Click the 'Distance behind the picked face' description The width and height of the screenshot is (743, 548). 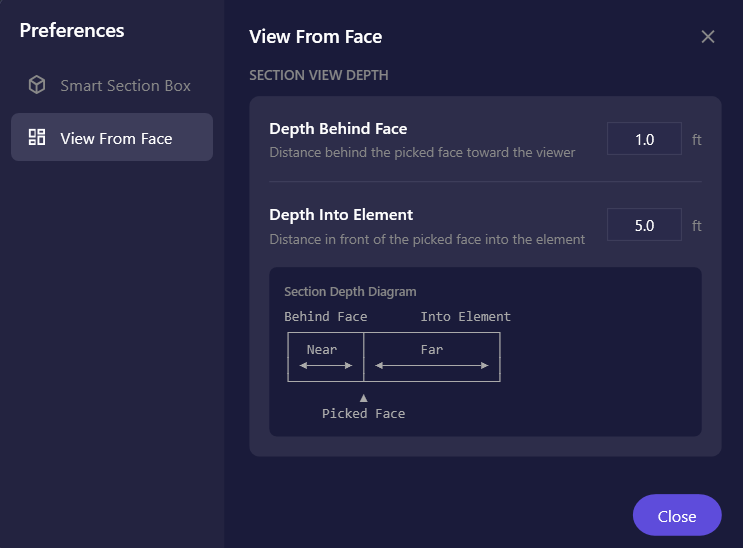(x=422, y=152)
